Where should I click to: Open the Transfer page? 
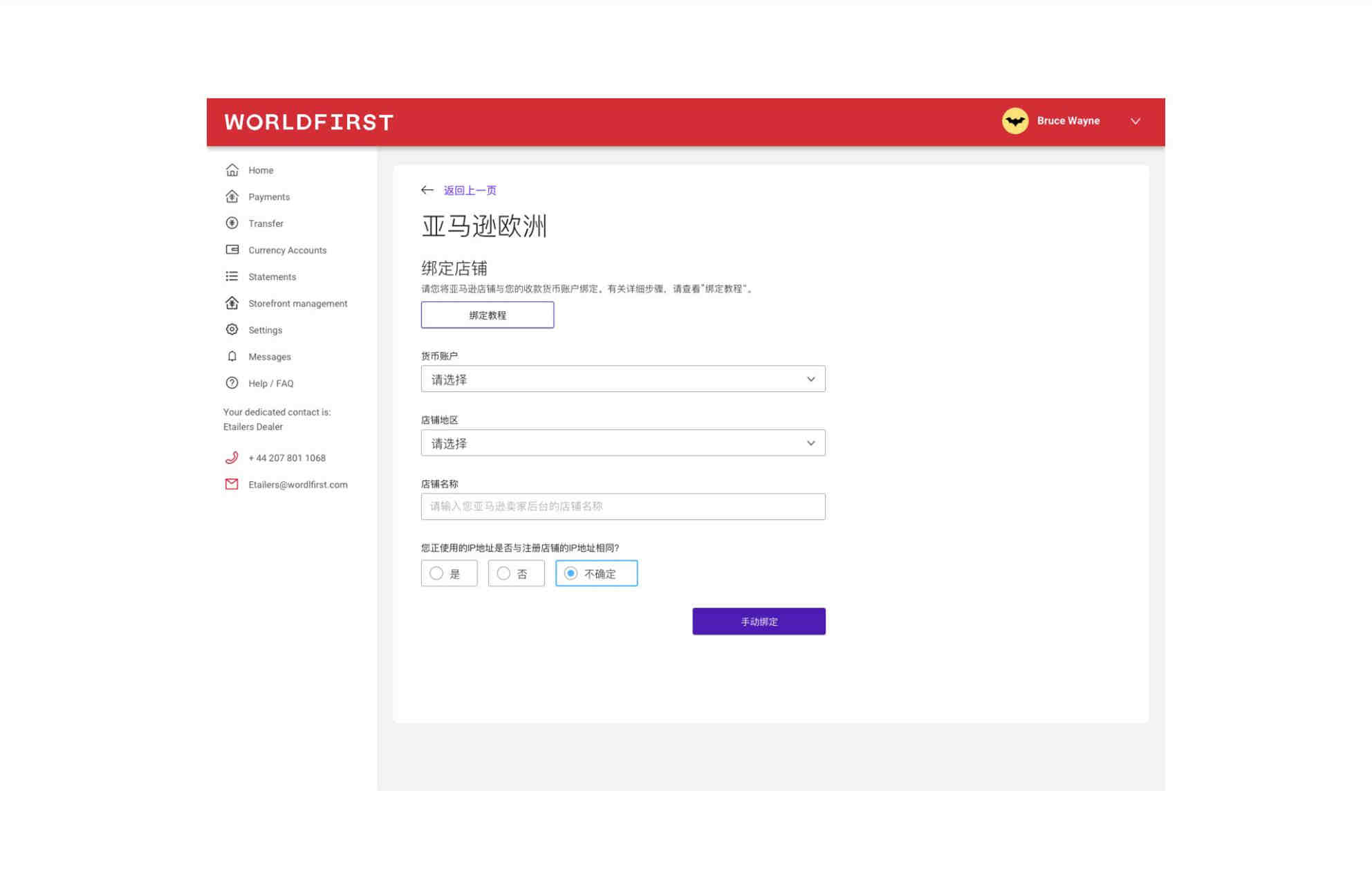(x=266, y=223)
